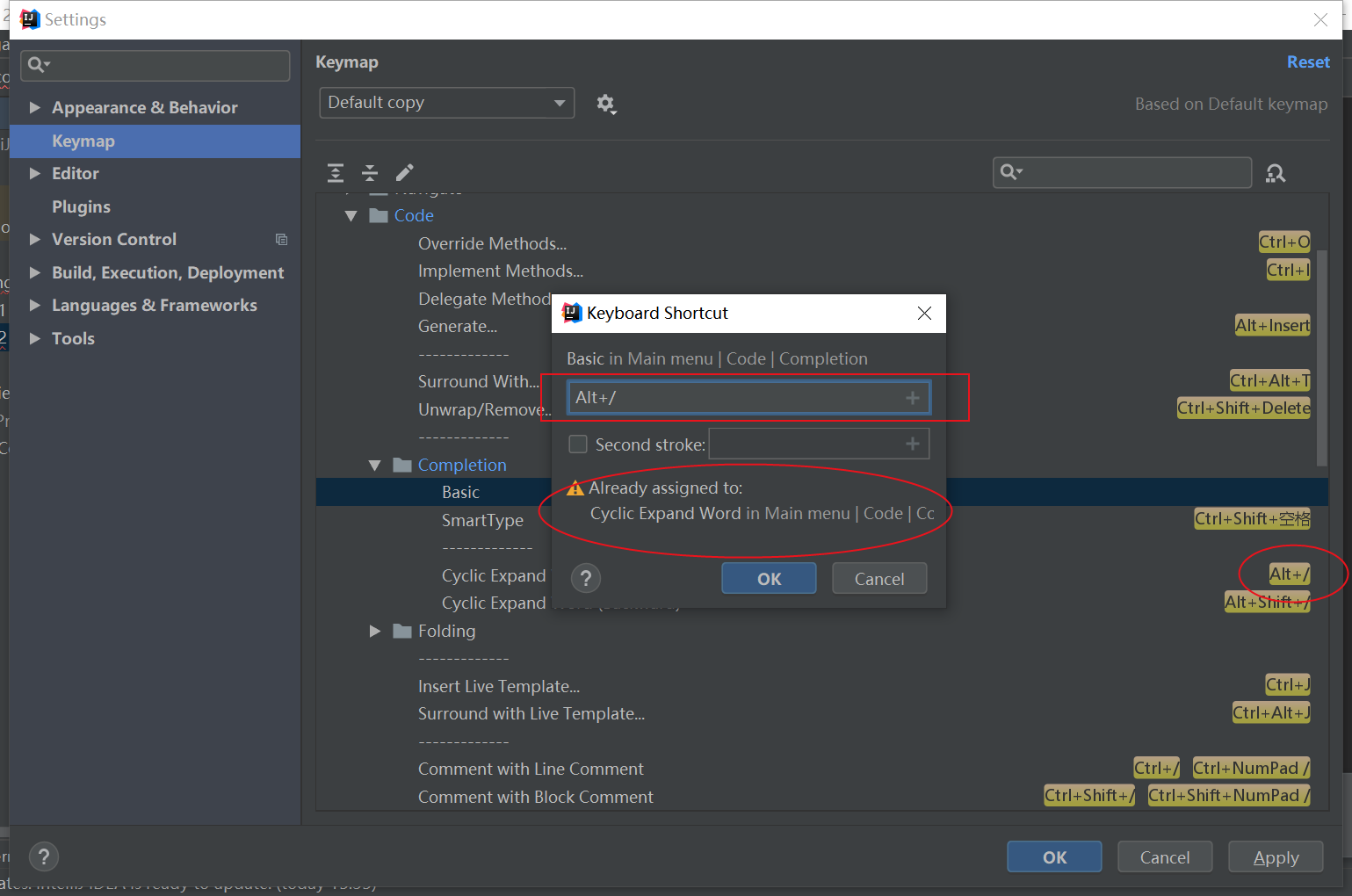Collapse the Code tree node

click(x=351, y=216)
